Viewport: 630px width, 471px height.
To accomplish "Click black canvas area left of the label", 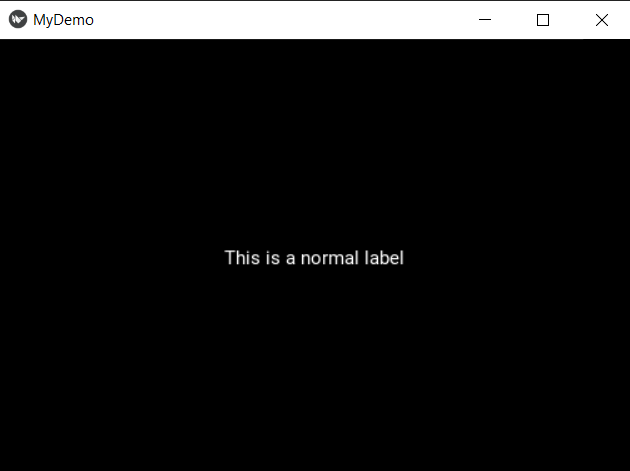I will pyautogui.click(x=110, y=258).
